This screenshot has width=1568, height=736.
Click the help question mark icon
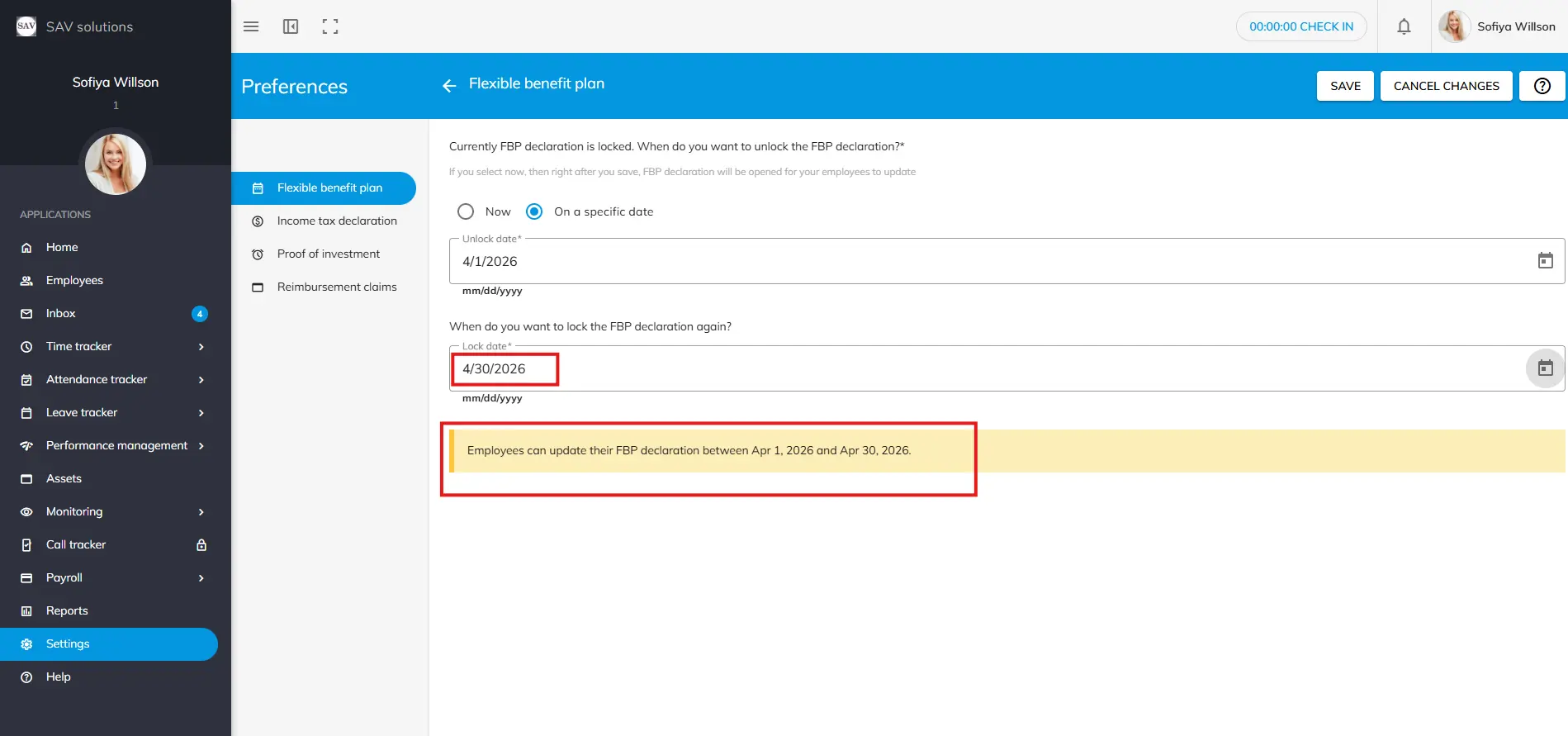coord(1542,86)
